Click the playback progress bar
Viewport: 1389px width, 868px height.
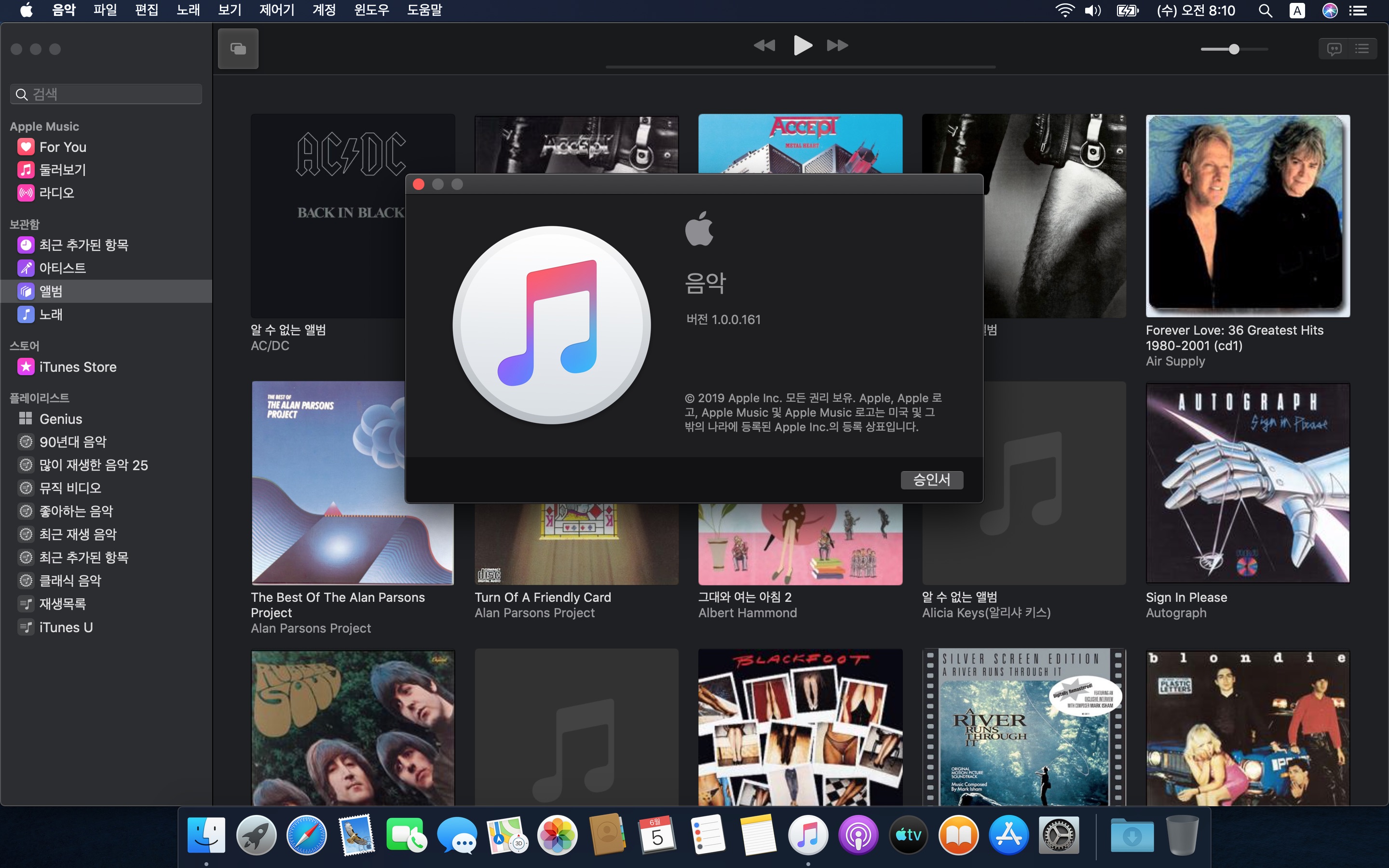[x=801, y=67]
